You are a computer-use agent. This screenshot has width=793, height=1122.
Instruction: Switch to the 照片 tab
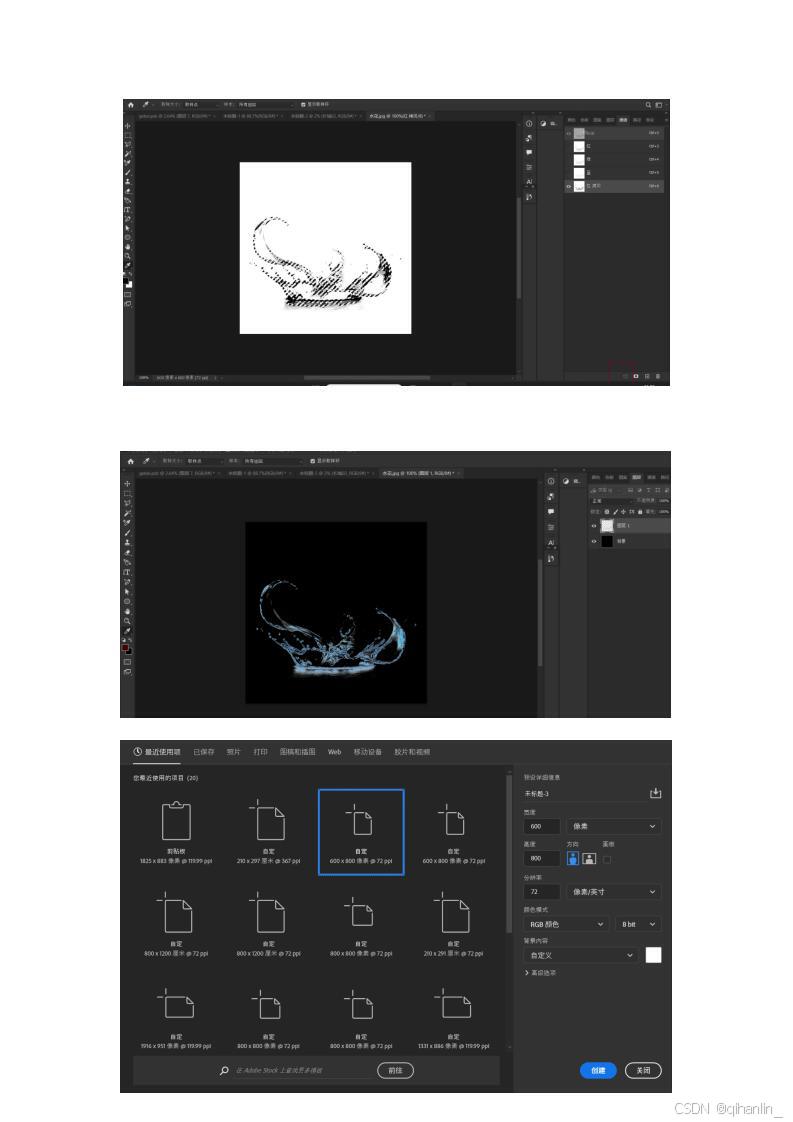pos(234,752)
